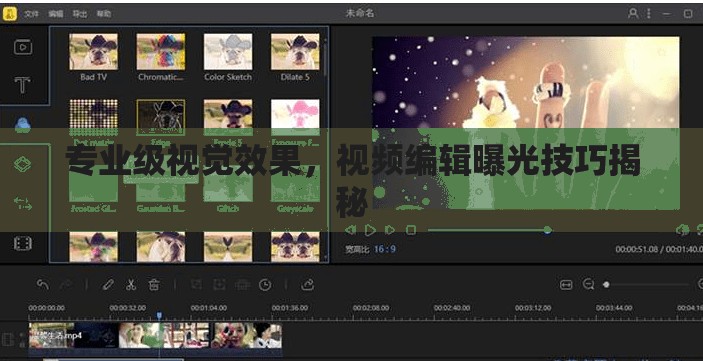Select the Color Sketch filter thumbnail
Screen dimensions: 703x361
(228, 52)
